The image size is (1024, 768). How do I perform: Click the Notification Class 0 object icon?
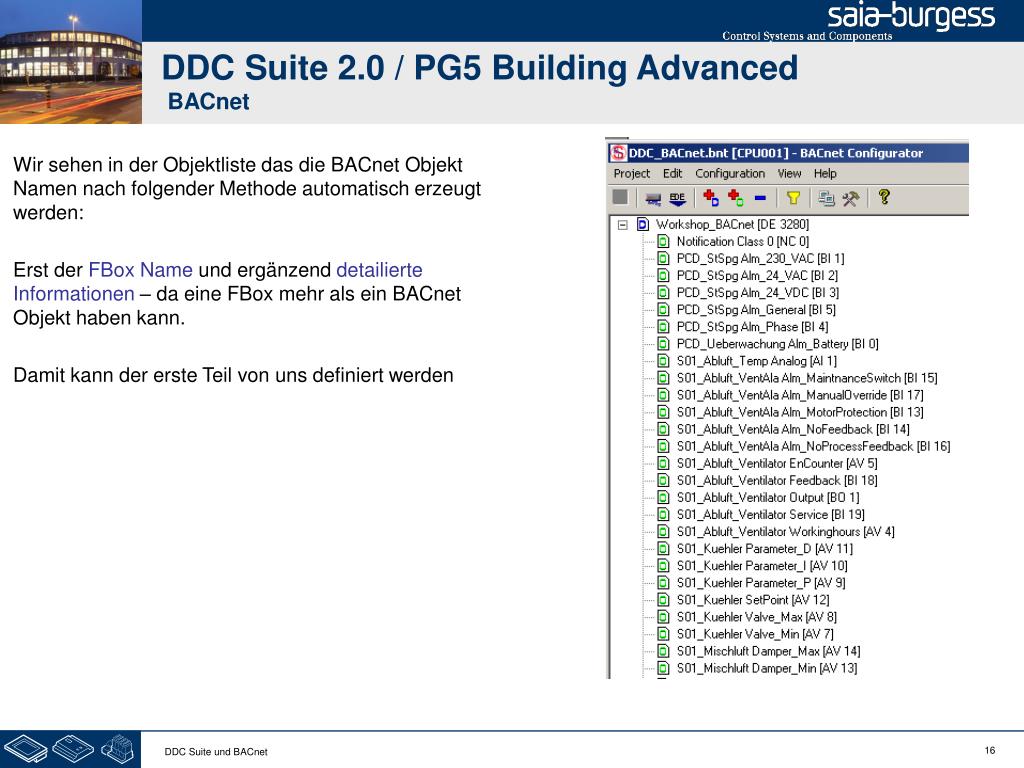pyautogui.click(x=664, y=241)
